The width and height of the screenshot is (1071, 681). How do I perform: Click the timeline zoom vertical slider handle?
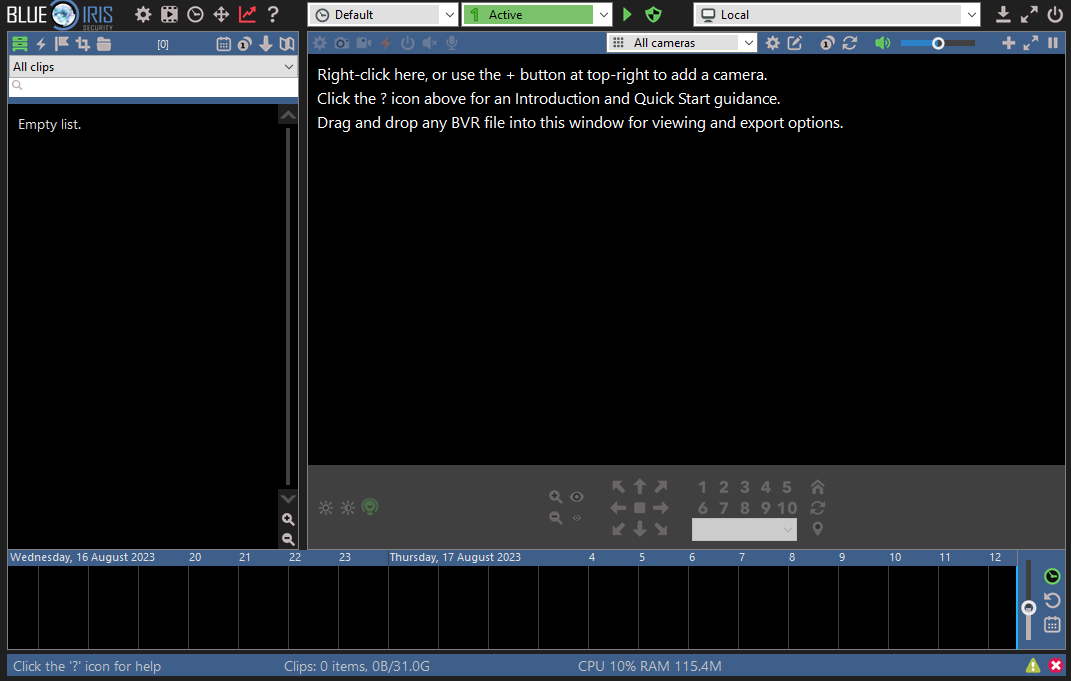[x=1029, y=607]
